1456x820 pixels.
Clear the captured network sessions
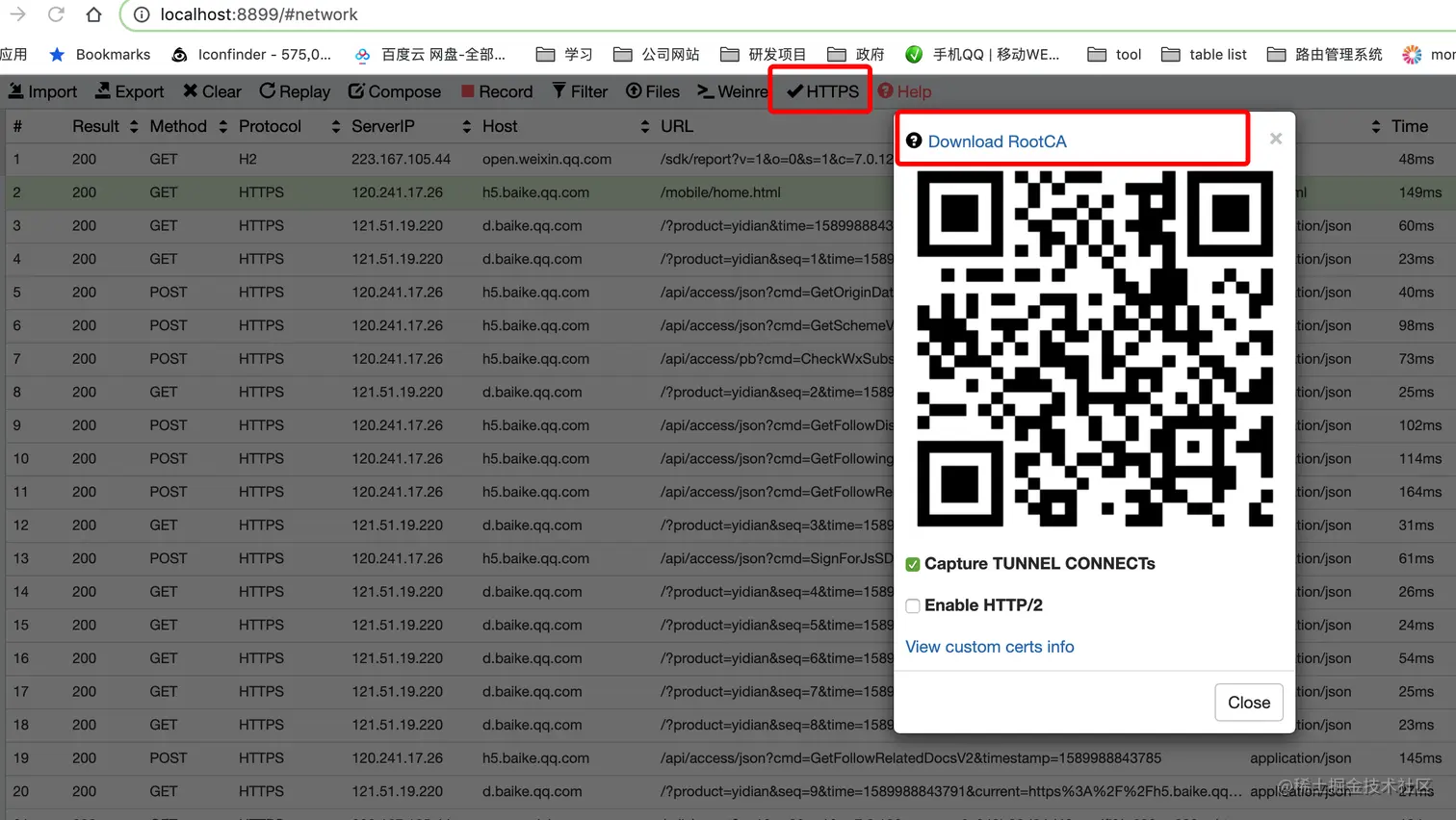pyautogui.click(x=212, y=91)
